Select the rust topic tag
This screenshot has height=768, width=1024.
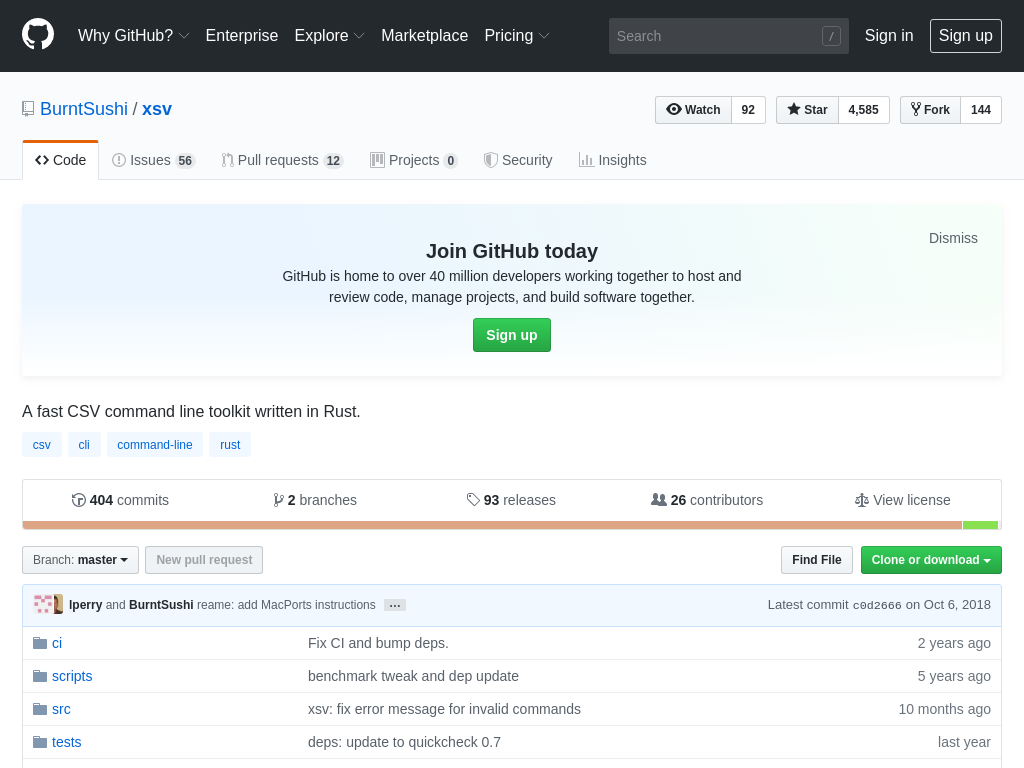click(230, 445)
